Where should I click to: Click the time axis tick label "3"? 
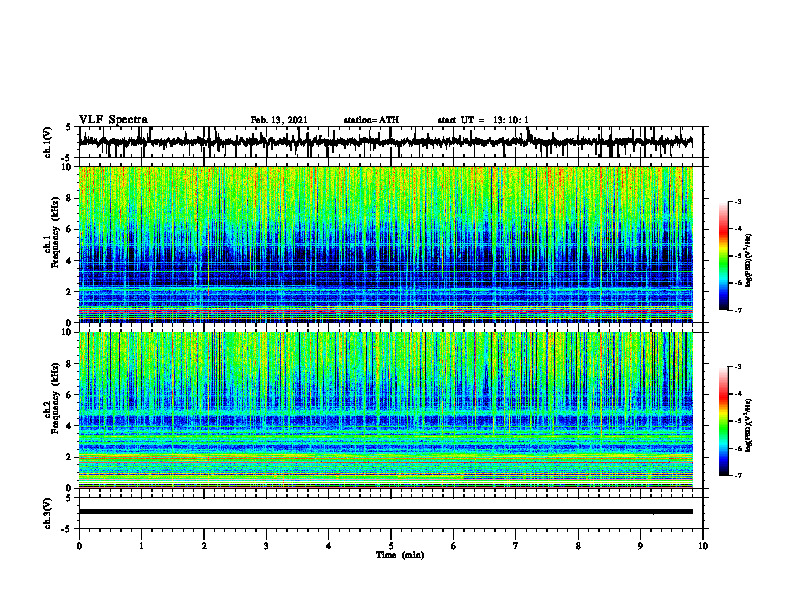266,546
